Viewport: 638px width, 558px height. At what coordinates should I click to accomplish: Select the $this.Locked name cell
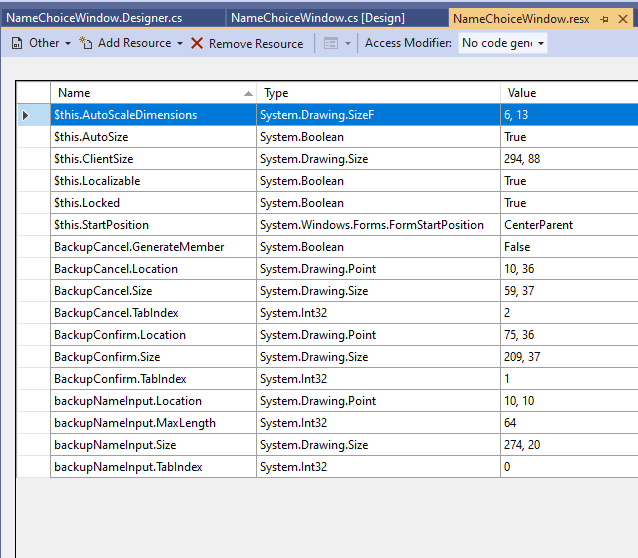tap(153, 203)
